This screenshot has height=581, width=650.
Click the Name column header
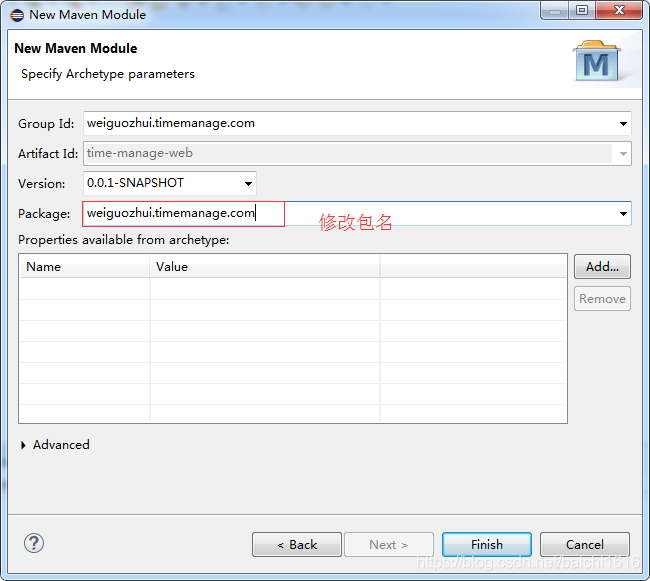point(84,266)
